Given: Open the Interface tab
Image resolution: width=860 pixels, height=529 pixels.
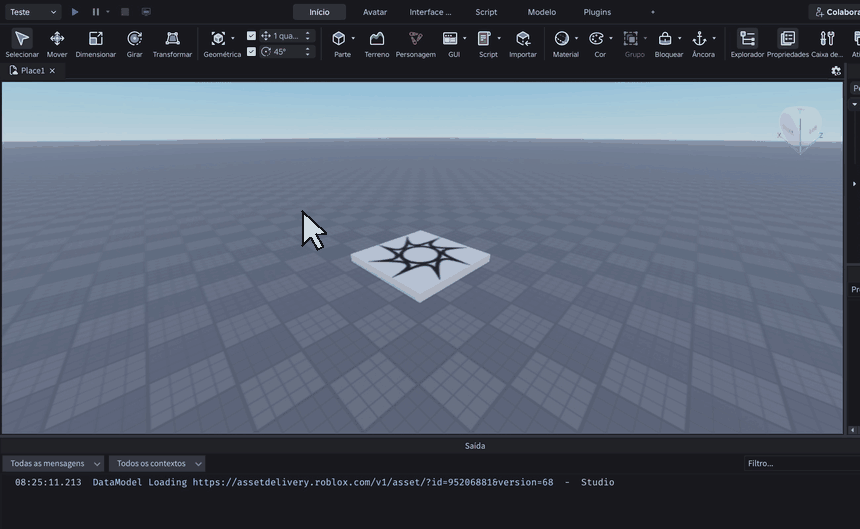Looking at the screenshot, I should (x=430, y=12).
